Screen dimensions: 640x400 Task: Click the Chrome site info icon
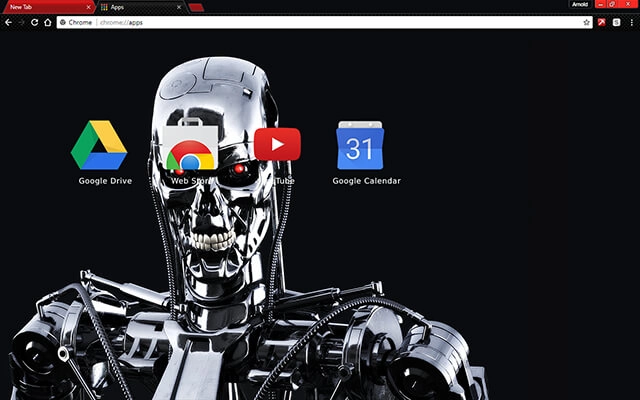click(63, 22)
